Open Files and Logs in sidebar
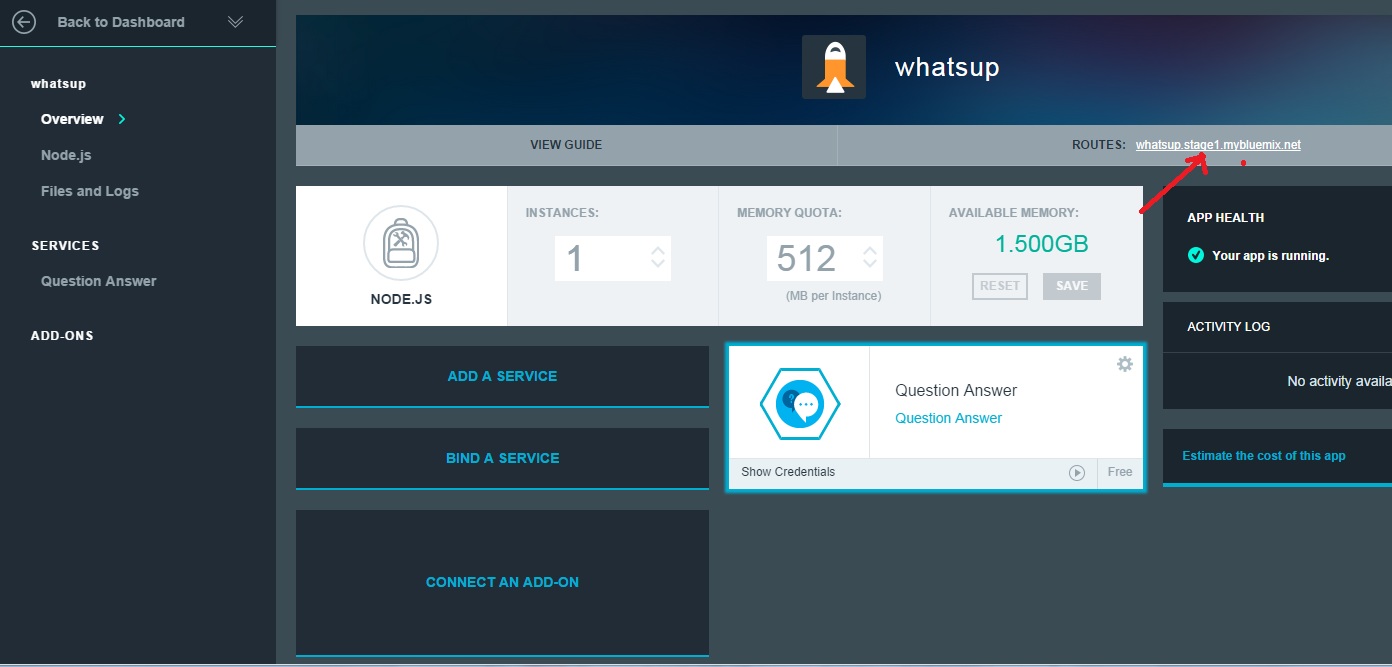The height and width of the screenshot is (667, 1392). (90, 191)
